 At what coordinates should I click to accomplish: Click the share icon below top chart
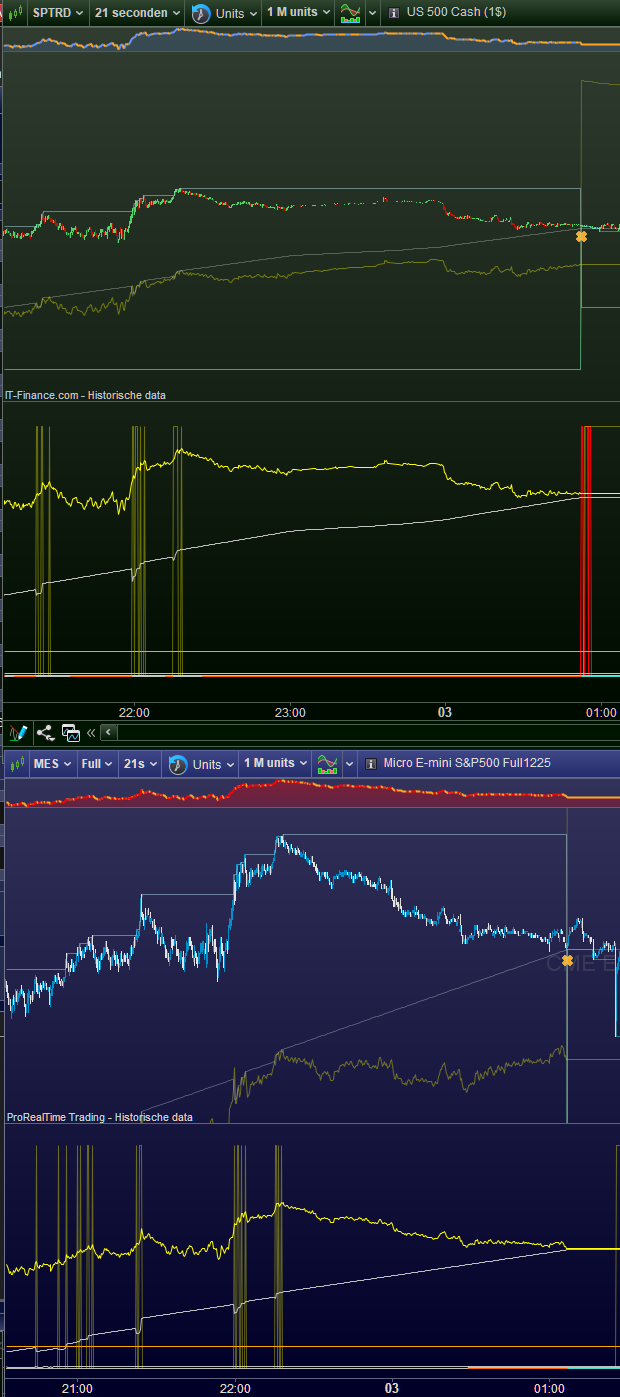click(45, 732)
